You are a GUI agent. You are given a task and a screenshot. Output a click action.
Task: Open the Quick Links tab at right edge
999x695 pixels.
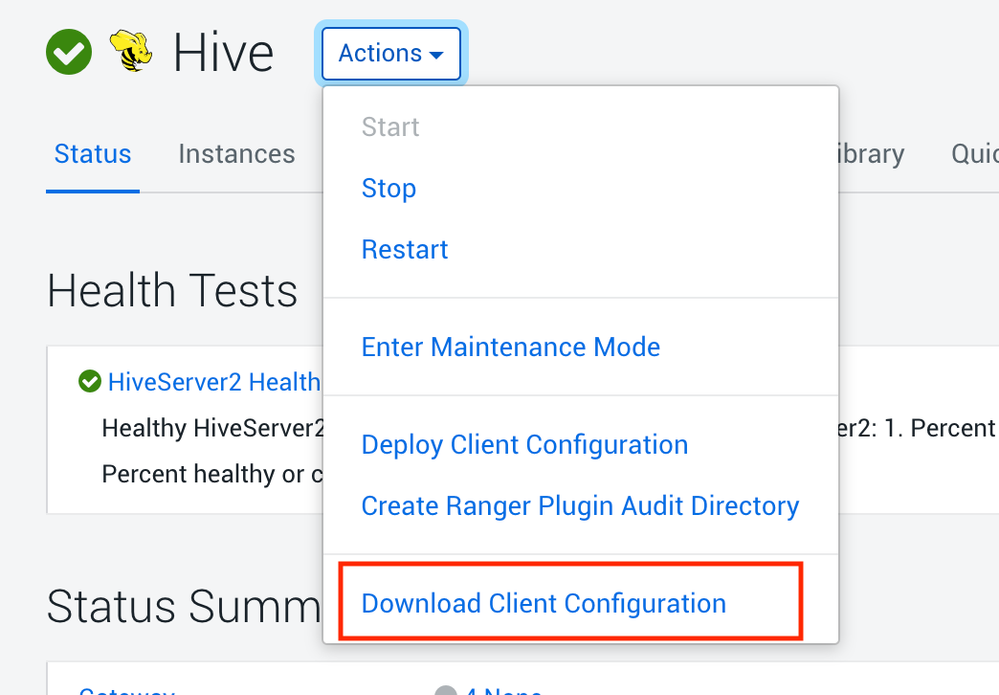click(975, 154)
